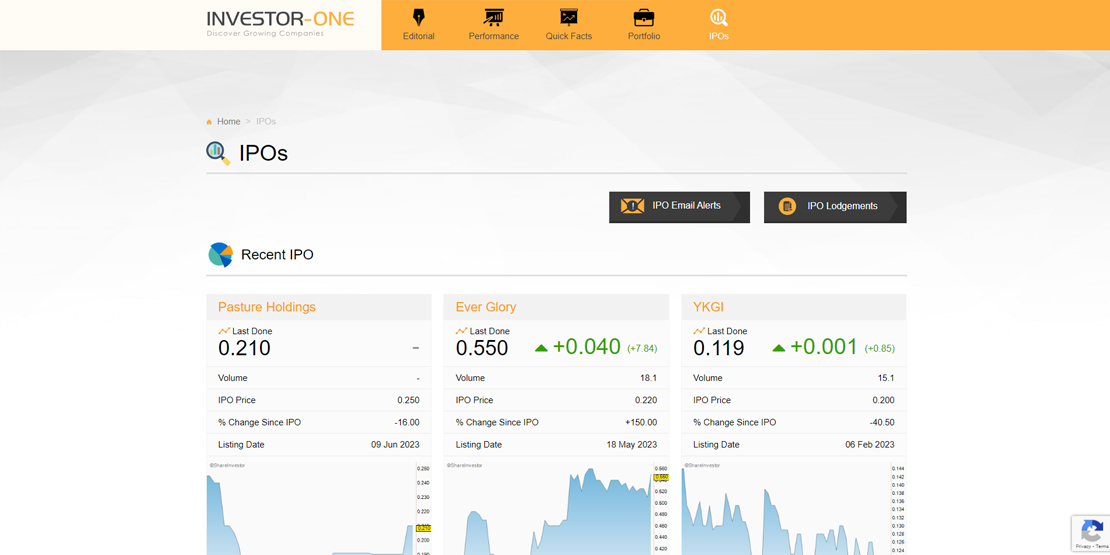Open IPO Lodgements button
Viewport: 1110px width, 555px height.
coord(835,207)
